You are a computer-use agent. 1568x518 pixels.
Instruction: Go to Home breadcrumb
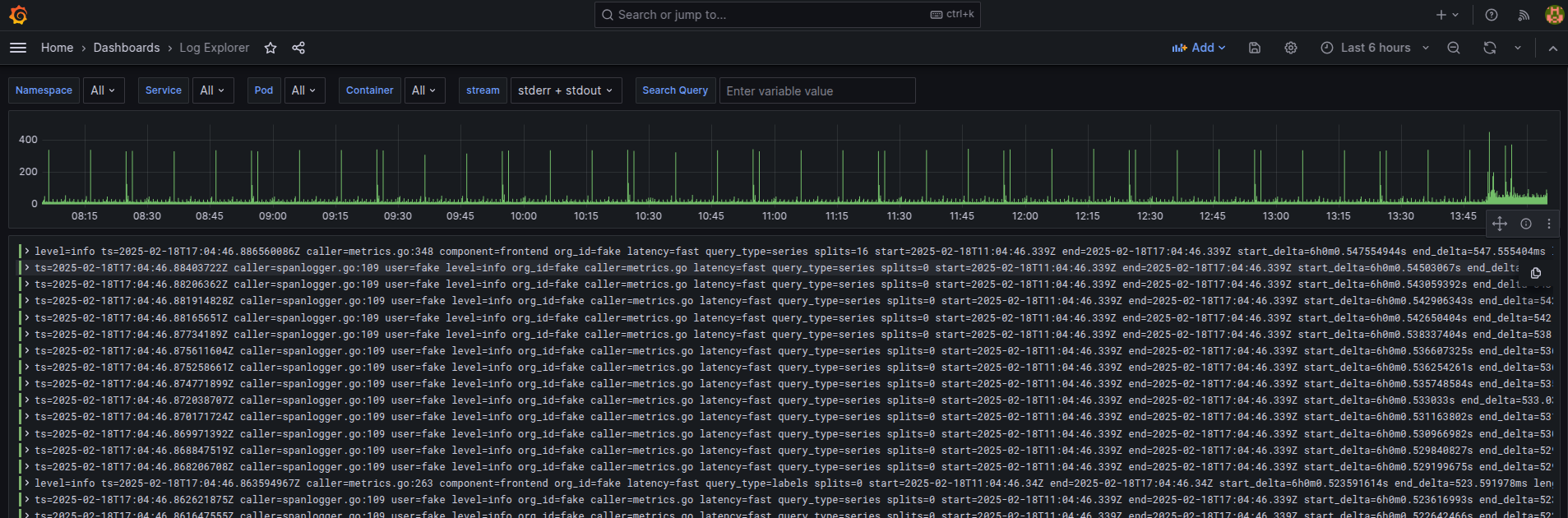tap(57, 48)
